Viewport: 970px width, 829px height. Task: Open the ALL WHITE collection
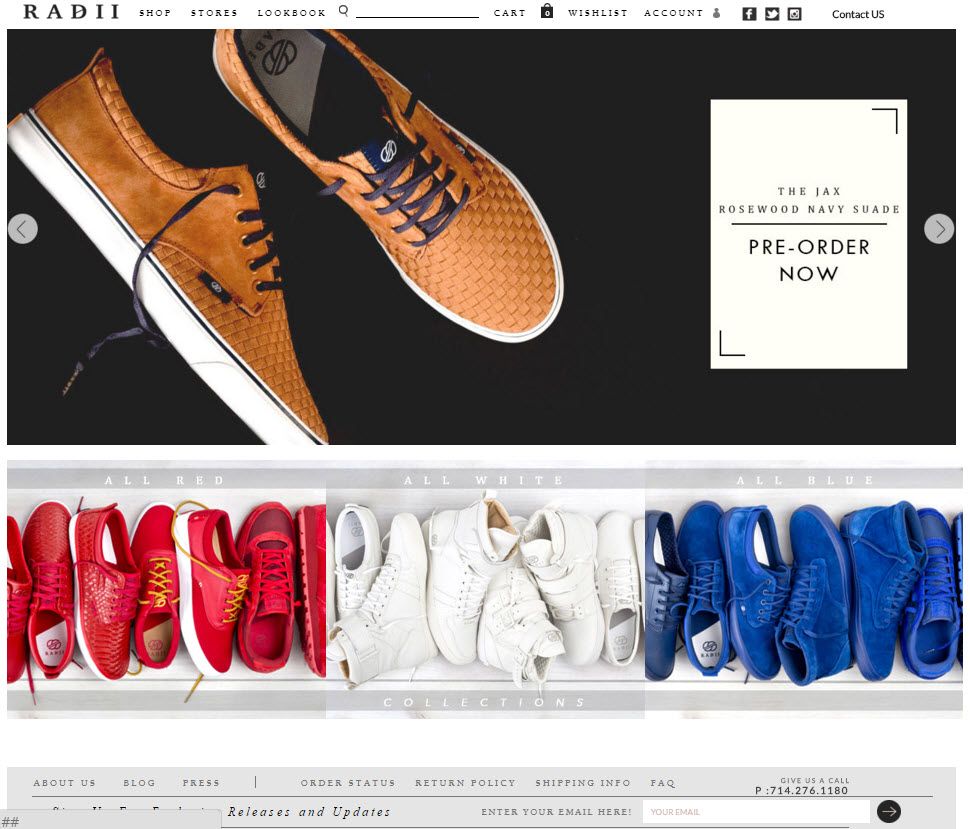click(486, 589)
